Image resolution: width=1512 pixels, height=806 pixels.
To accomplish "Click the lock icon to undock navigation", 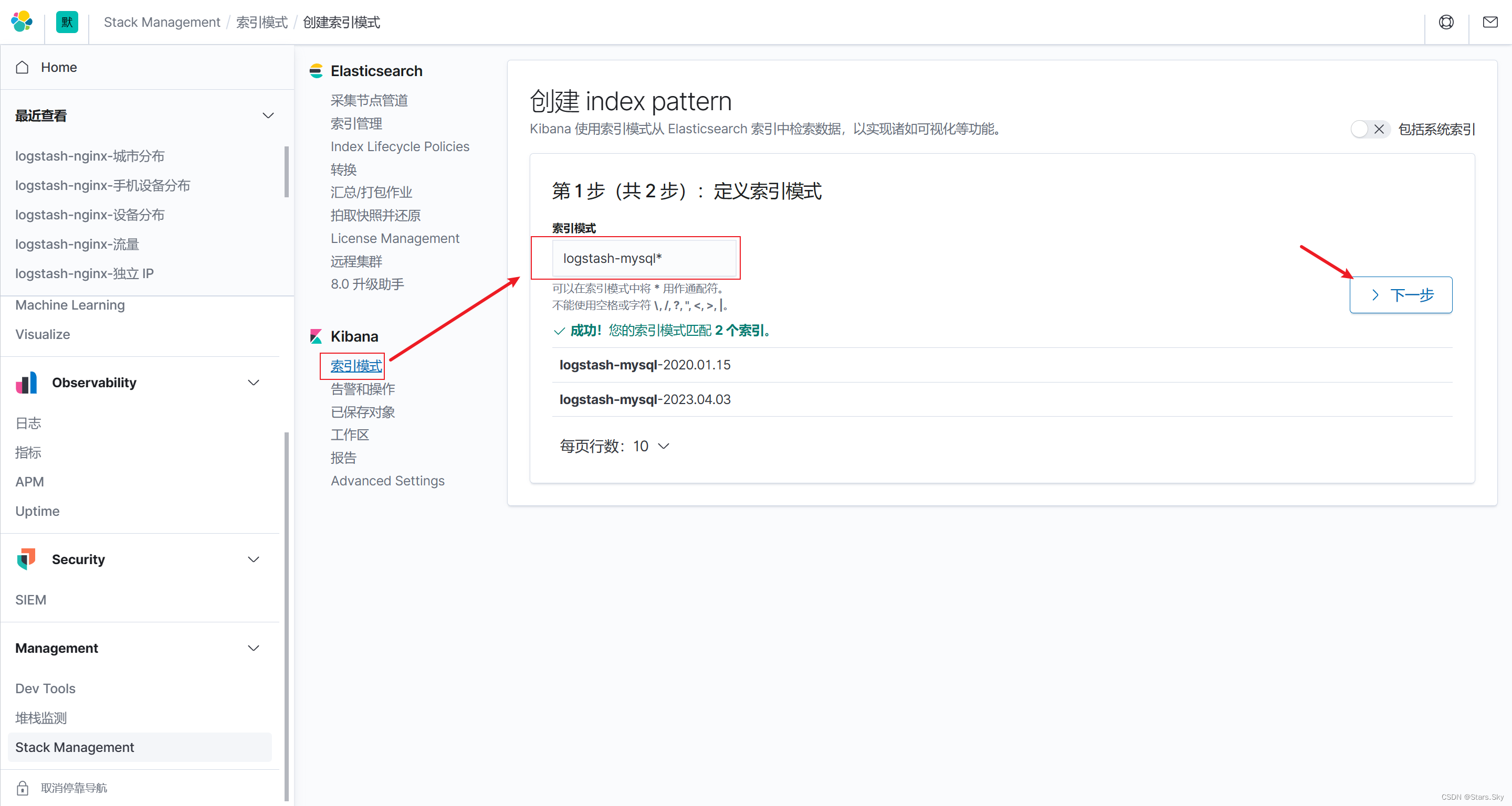I will [22, 788].
